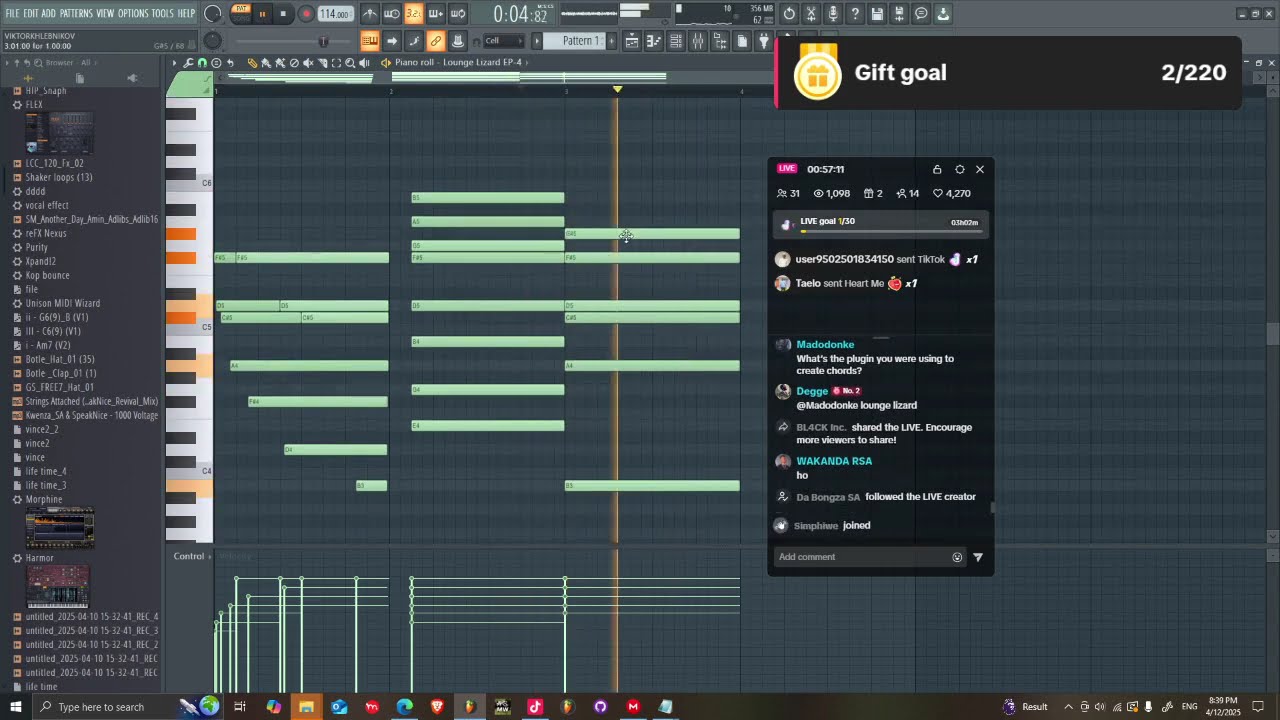Toggle the link/multilink to controllers button
The image size is (1280, 720).
point(436,41)
